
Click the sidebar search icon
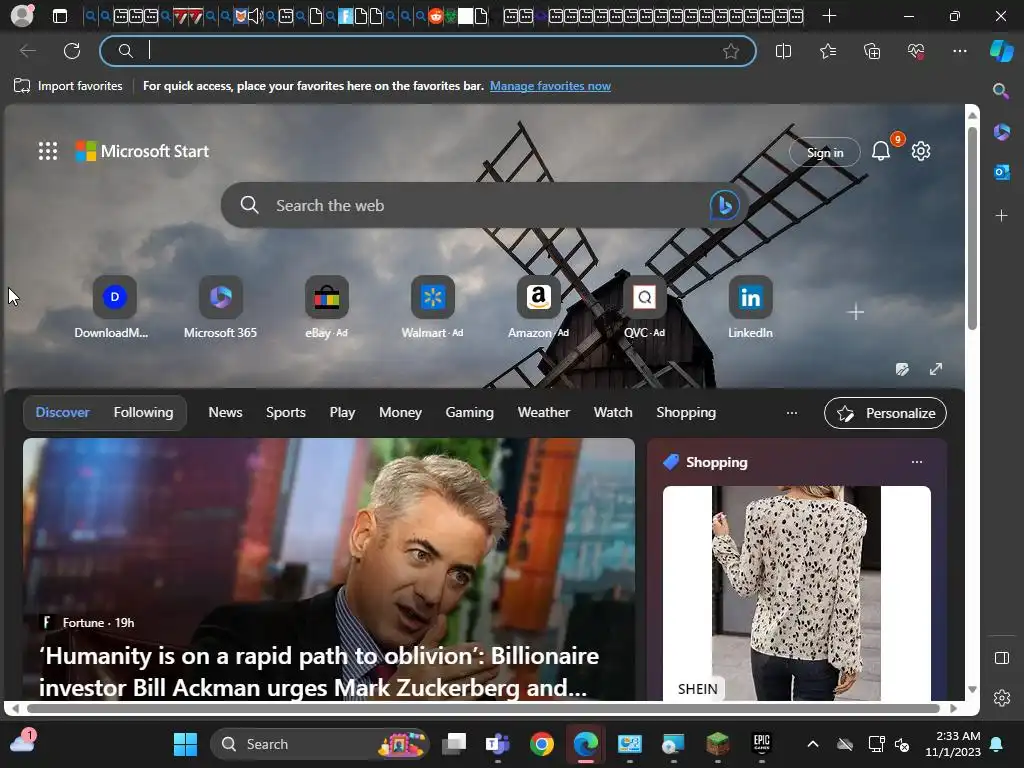(x=1001, y=91)
